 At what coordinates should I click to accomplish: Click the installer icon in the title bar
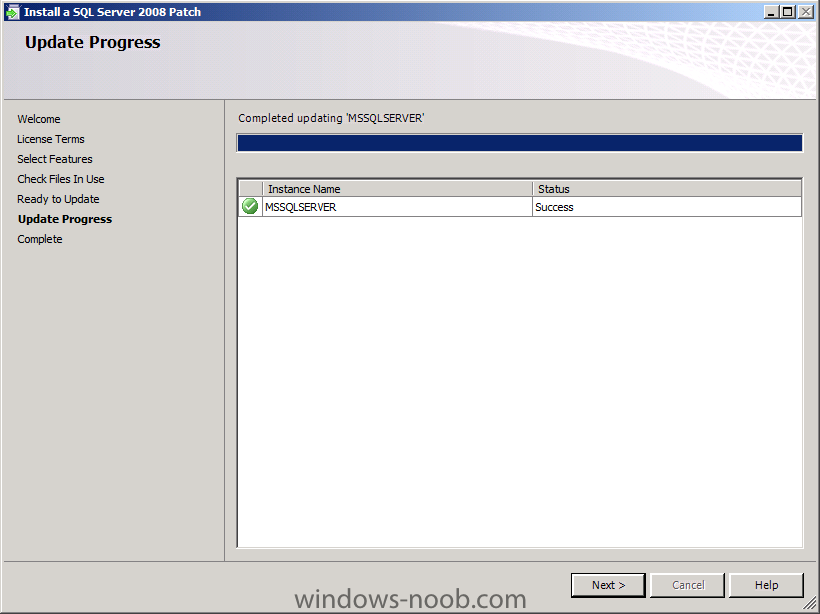(12, 12)
